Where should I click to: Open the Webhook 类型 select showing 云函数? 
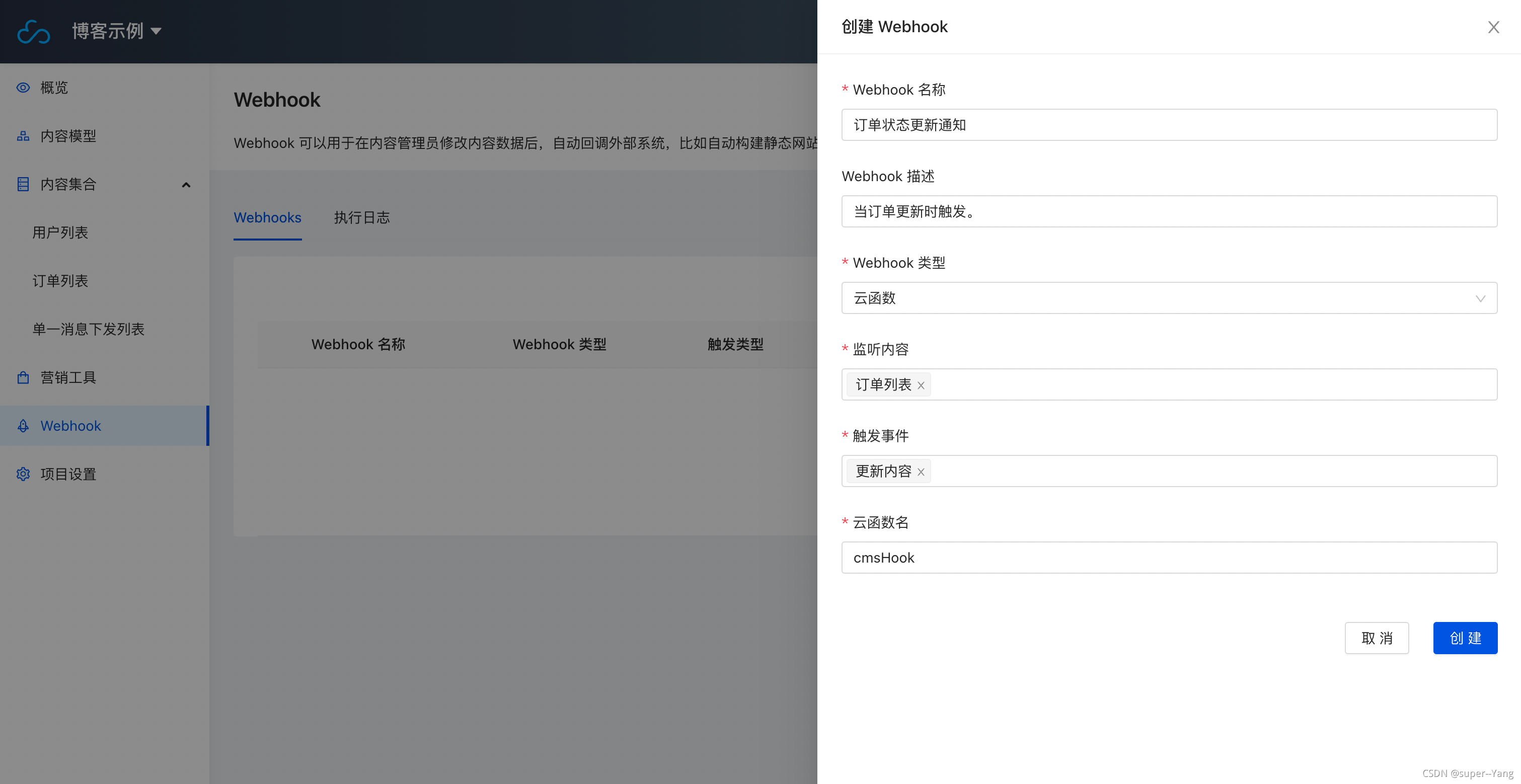tap(1169, 298)
